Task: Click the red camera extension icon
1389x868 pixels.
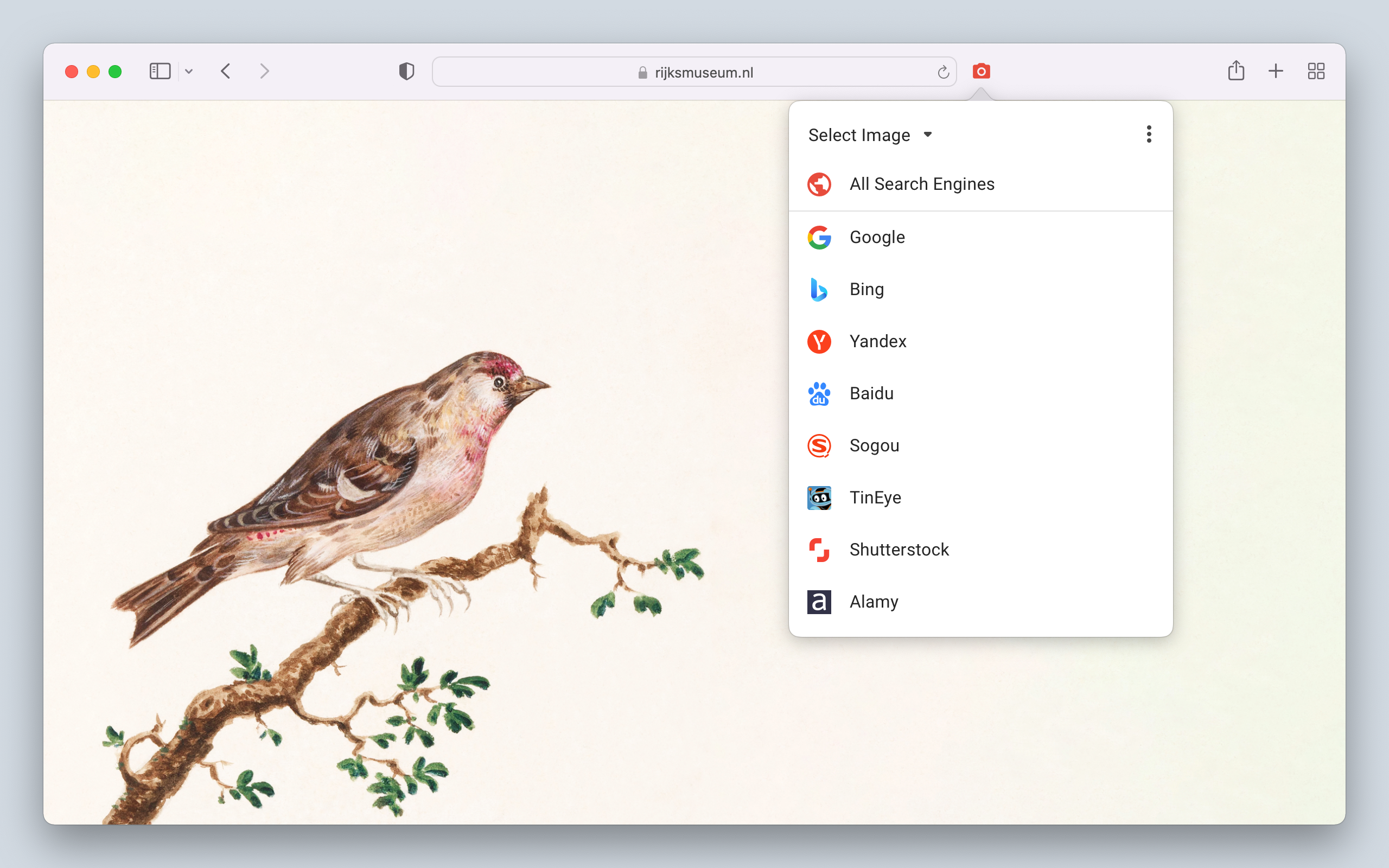Action: point(981,71)
